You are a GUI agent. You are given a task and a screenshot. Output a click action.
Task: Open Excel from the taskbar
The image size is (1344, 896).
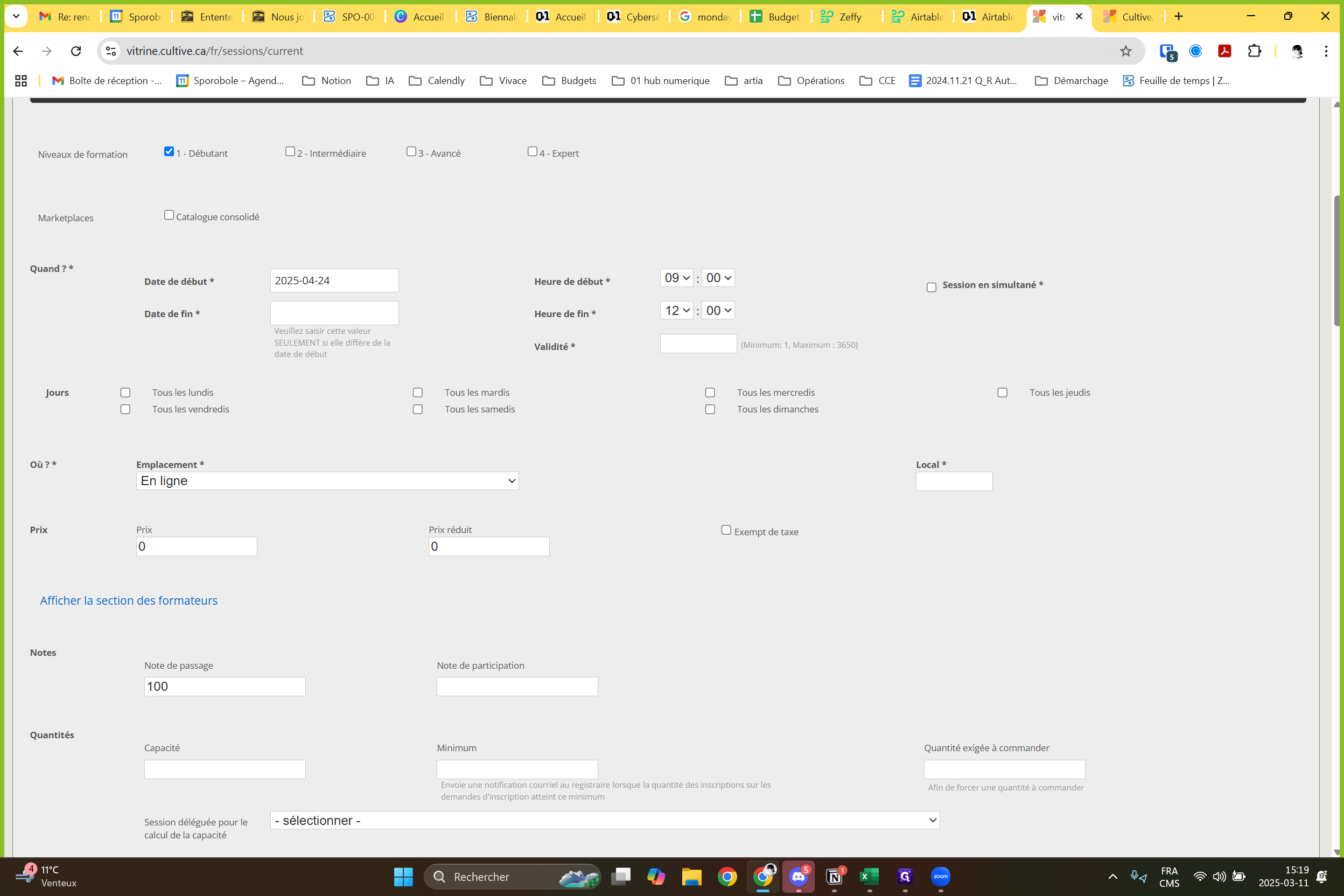tap(869, 876)
